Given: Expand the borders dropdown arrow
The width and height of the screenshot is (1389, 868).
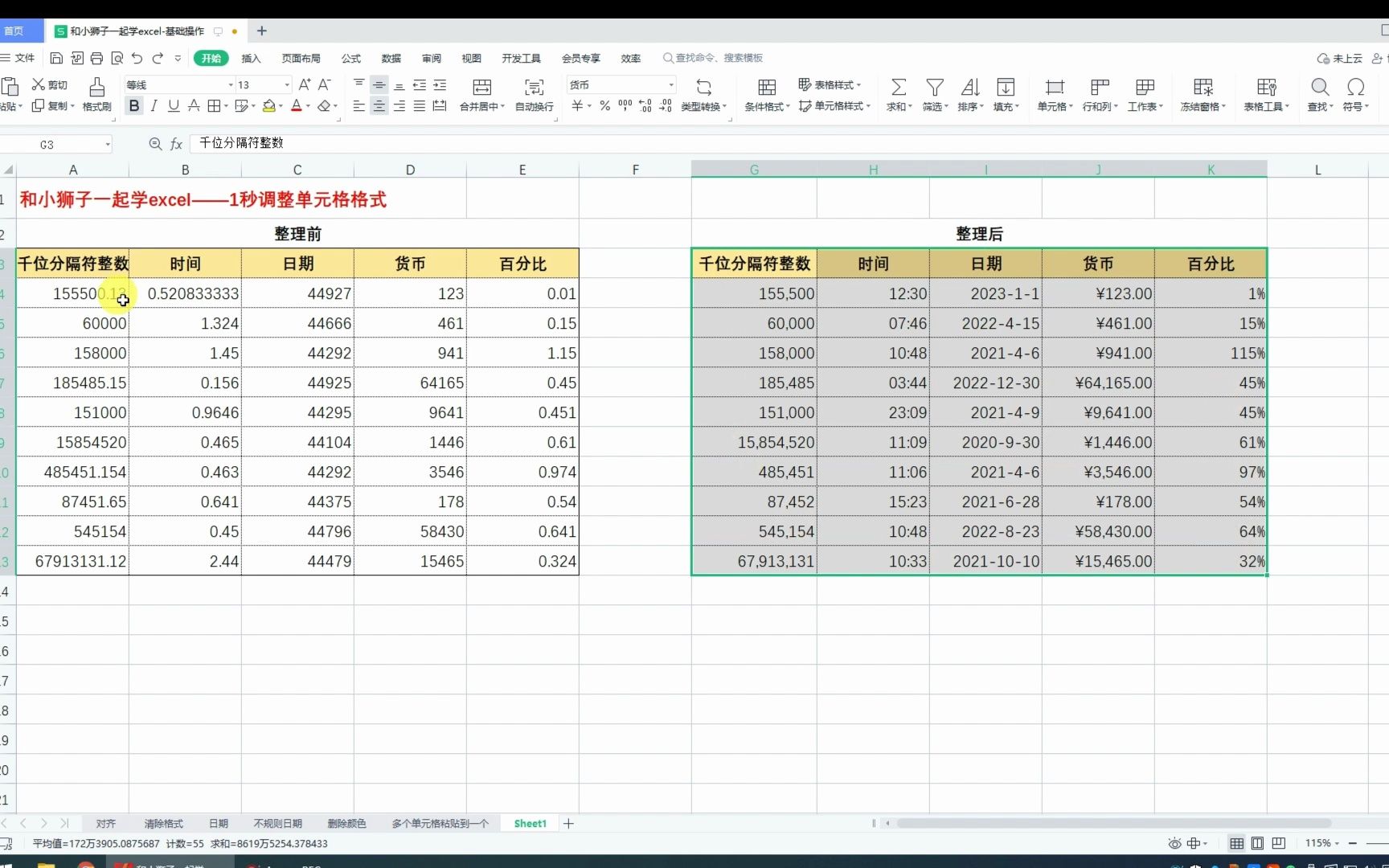Looking at the screenshot, I should (226, 106).
